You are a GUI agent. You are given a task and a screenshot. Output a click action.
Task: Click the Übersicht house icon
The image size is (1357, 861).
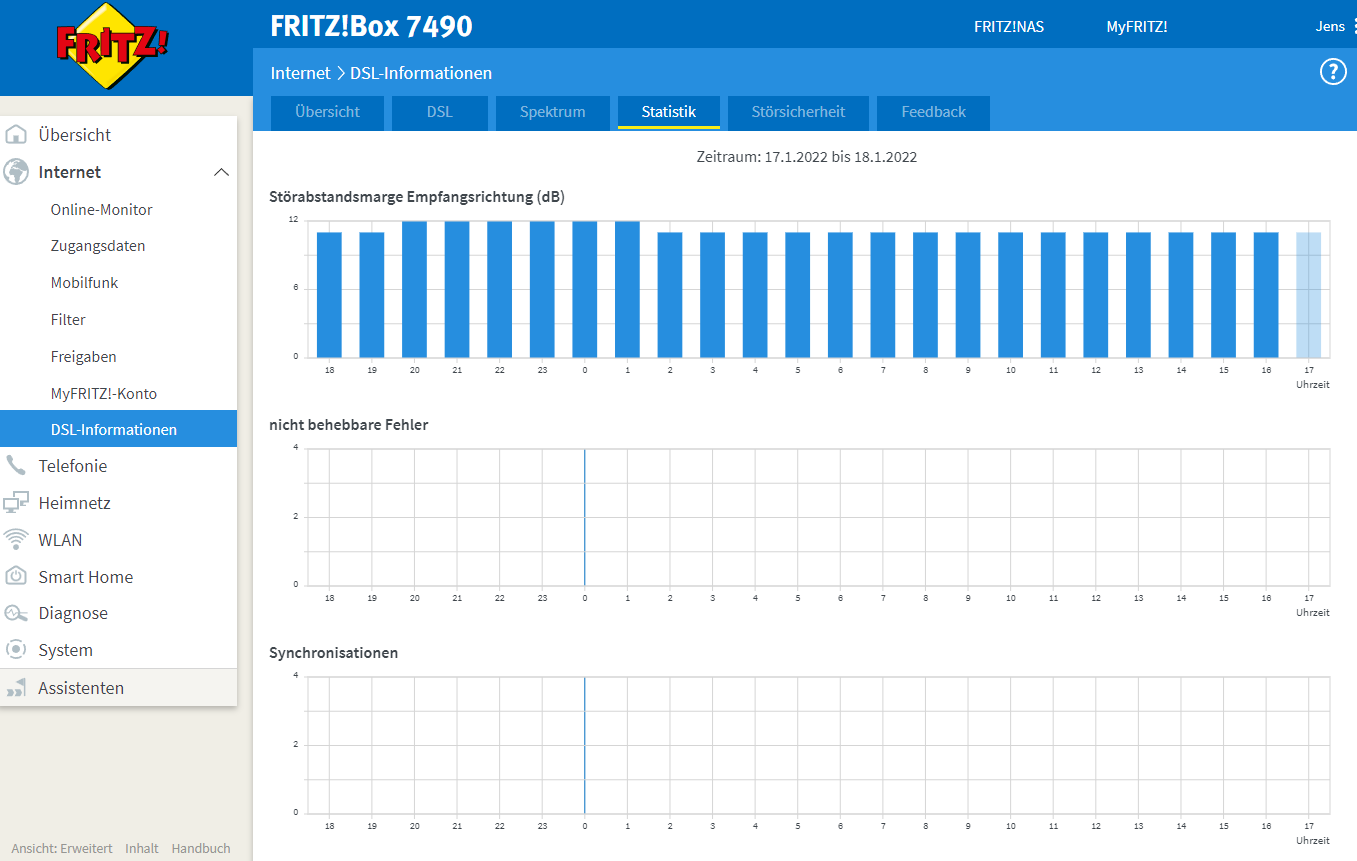16,135
